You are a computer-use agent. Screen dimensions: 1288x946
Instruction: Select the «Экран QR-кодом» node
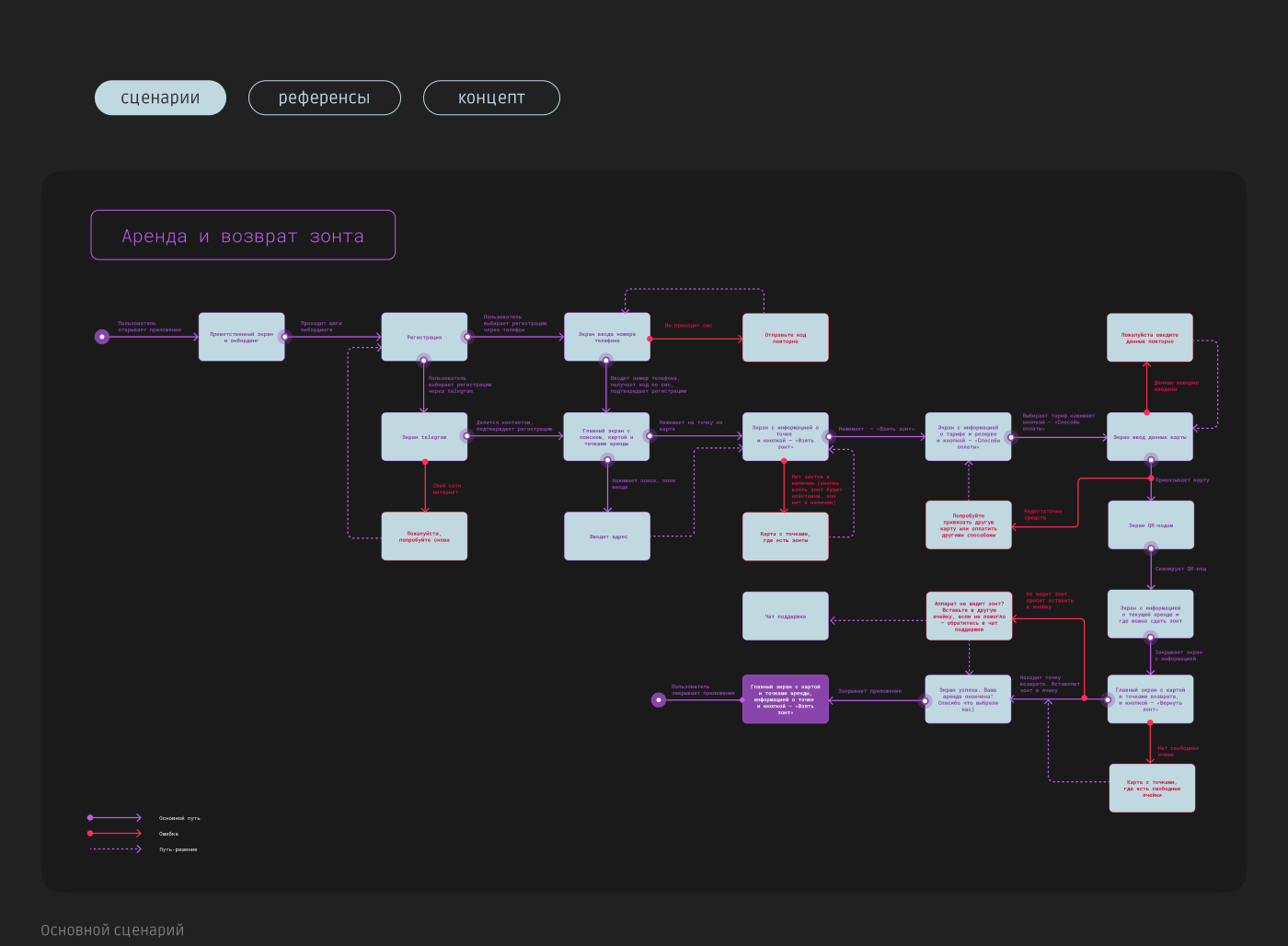(x=1151, y=525)
